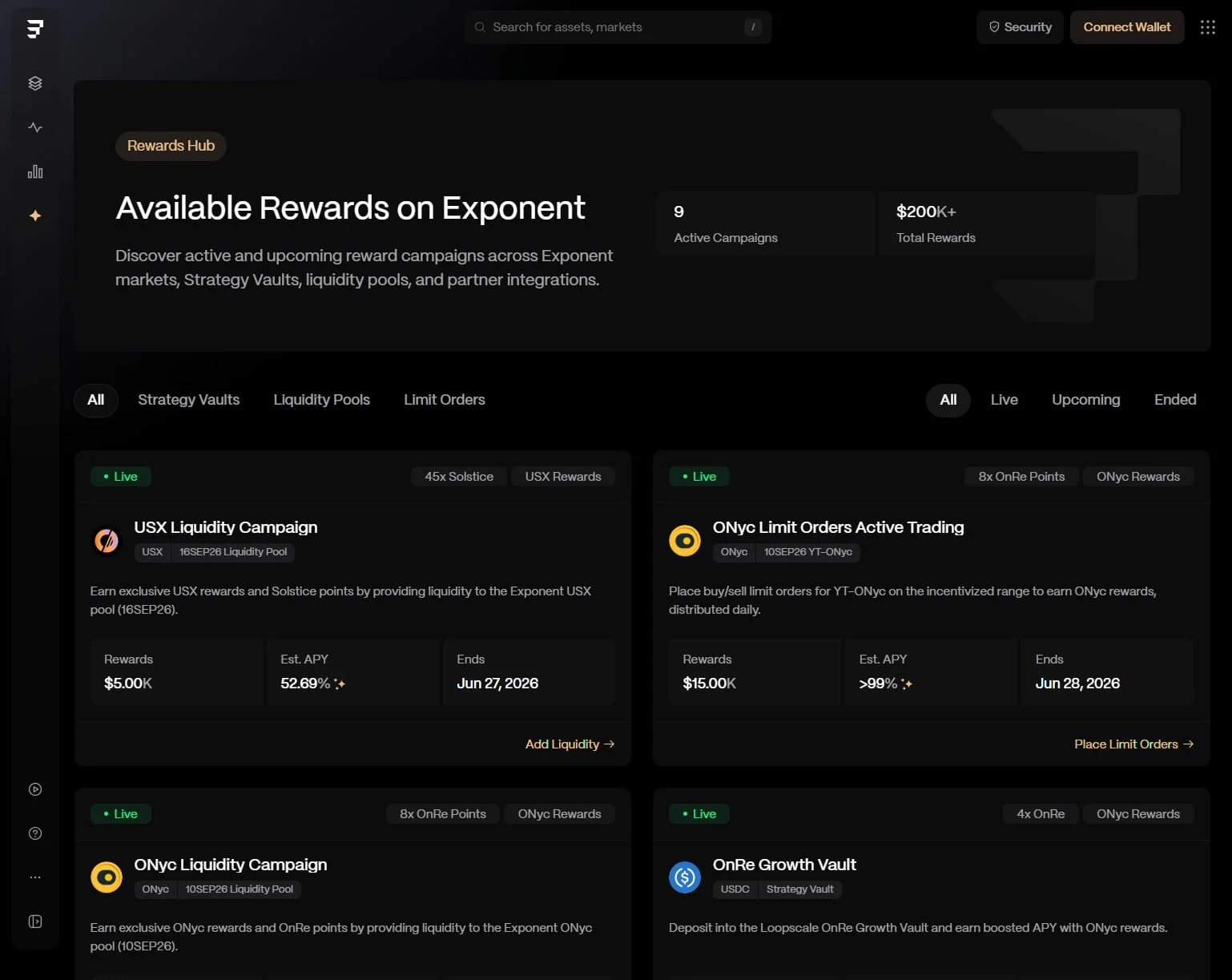Screen dimensions: 1232x980
Task: Click the Jun 27, 2026 end date
Action: pos(497,684)
